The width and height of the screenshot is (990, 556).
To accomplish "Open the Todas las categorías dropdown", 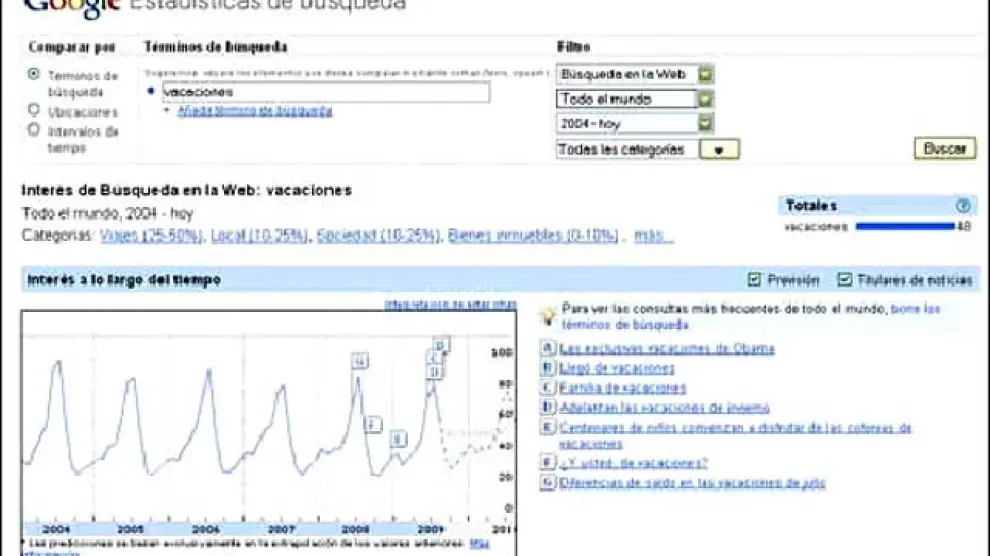I will (x=719, y=149).
